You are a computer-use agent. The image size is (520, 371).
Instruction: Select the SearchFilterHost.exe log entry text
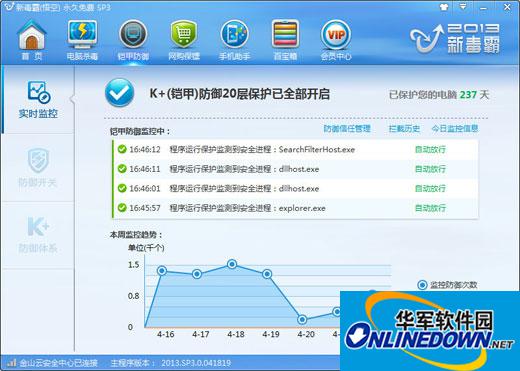tap(262, 149)
